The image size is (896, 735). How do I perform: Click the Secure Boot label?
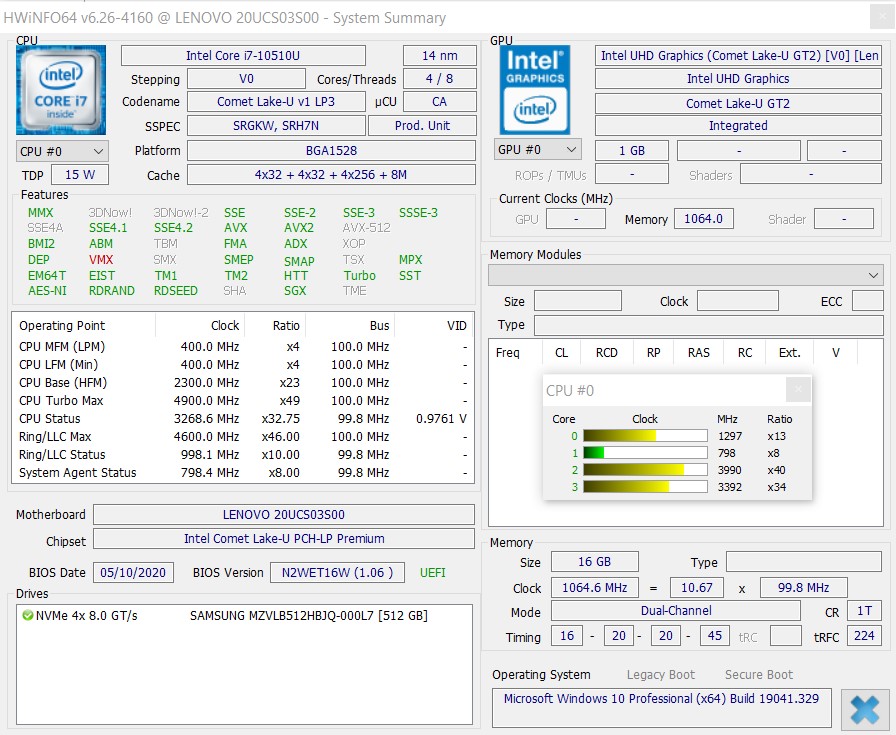(x=759, y=674)
